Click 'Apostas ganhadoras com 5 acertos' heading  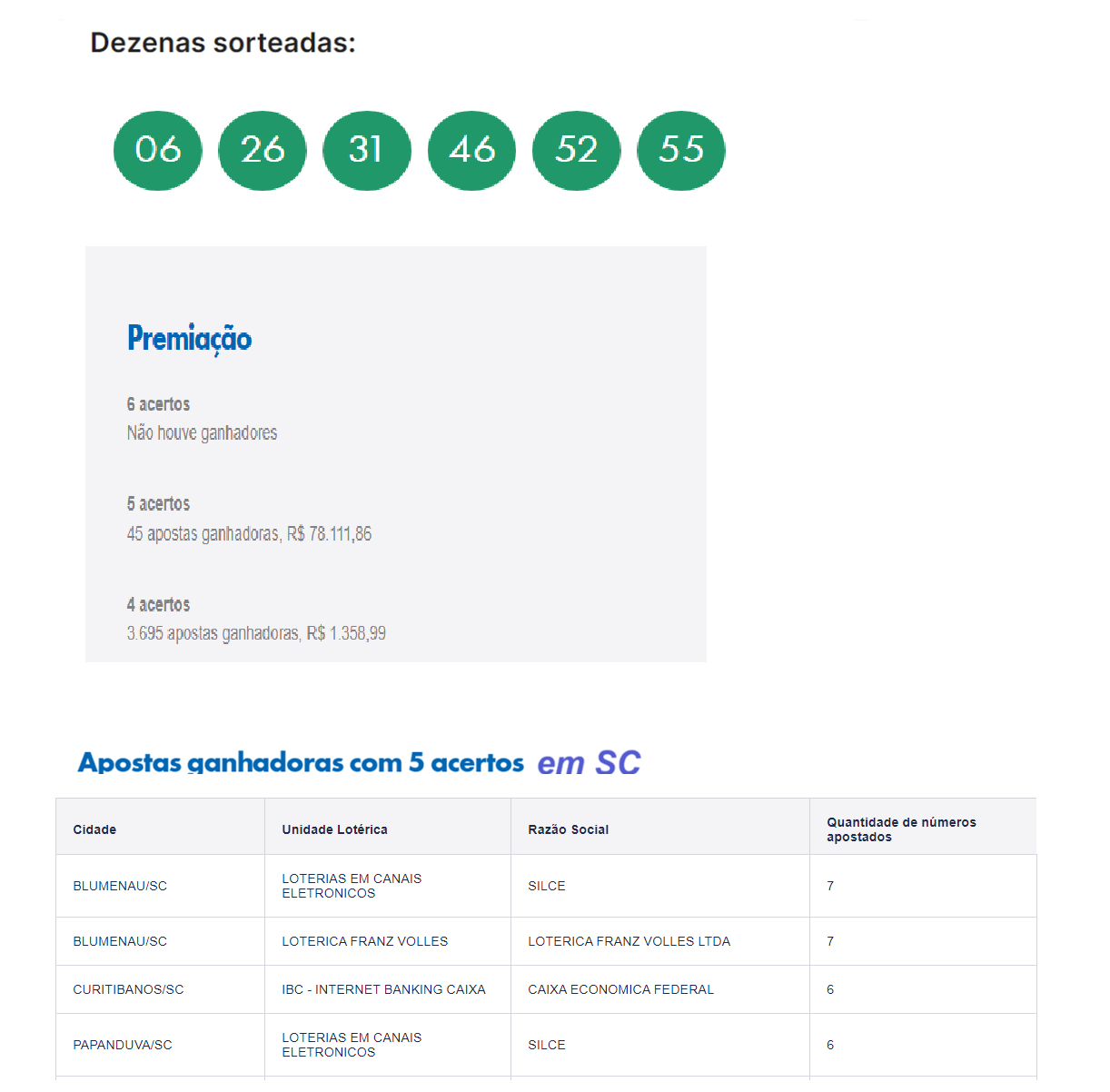(301, 762)
